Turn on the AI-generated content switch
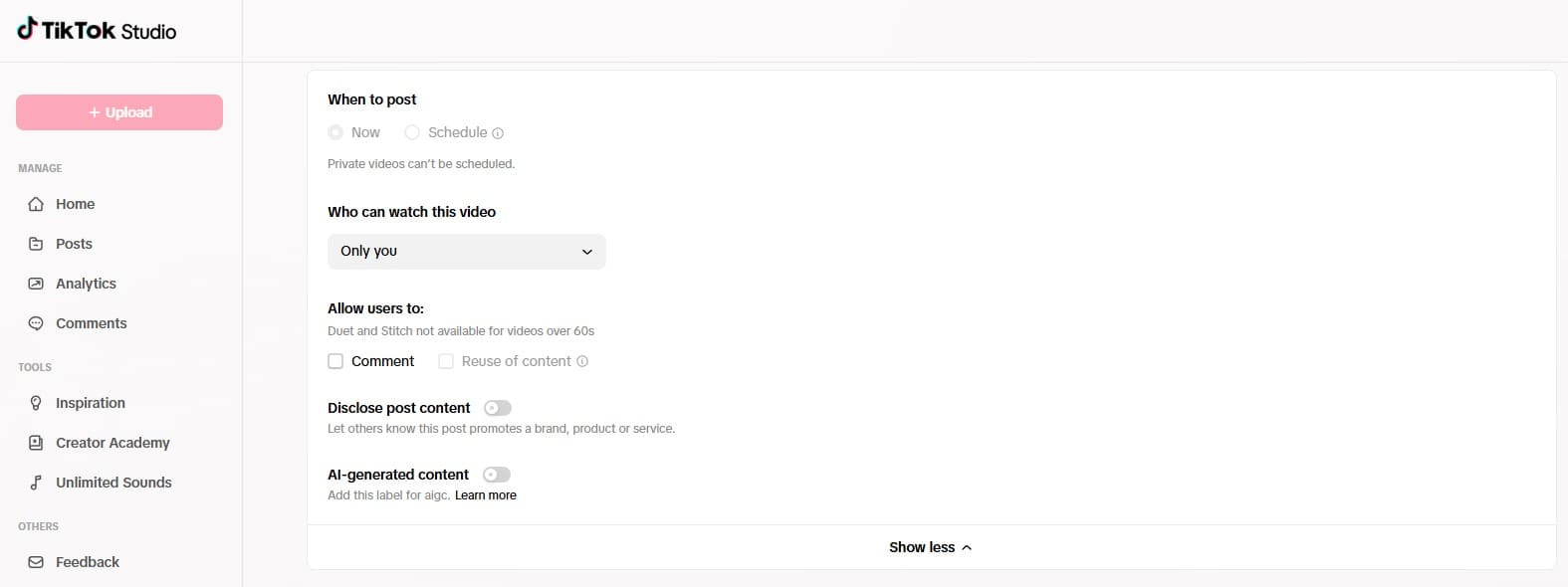Screen dimensions: 1568x587 point(497,475)
